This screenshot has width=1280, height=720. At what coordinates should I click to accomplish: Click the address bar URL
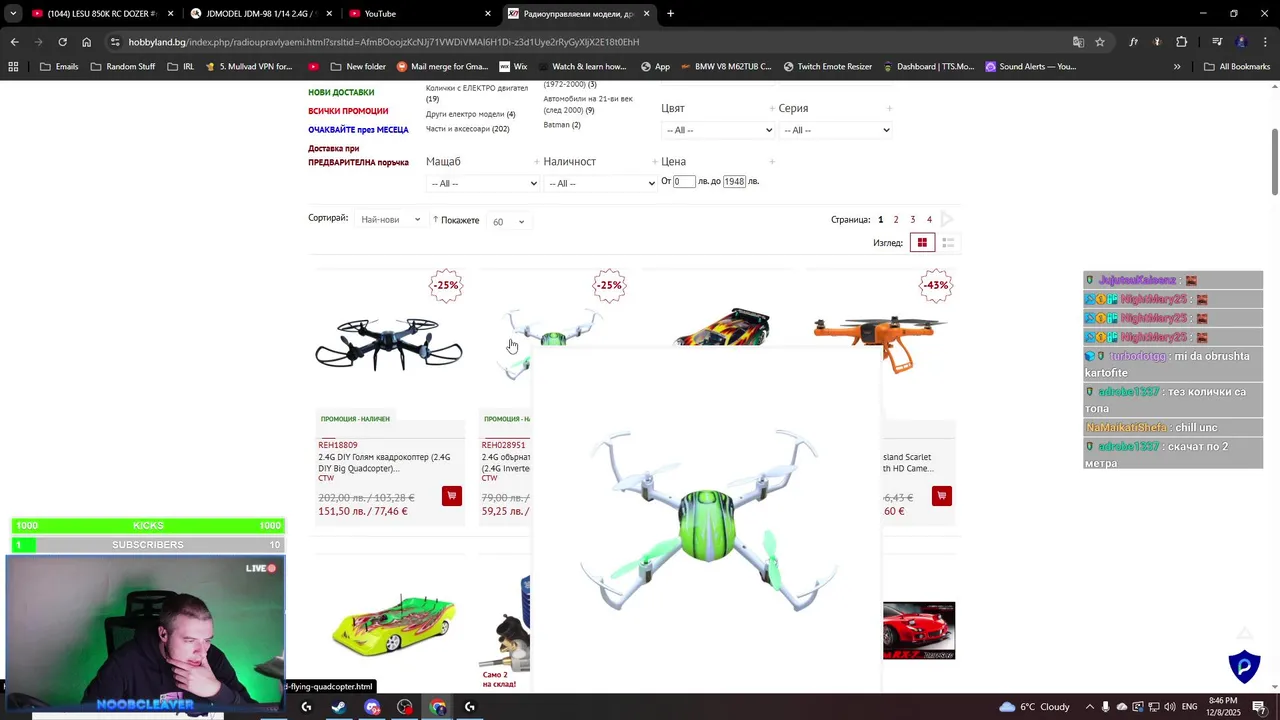[x=384, y=42]
